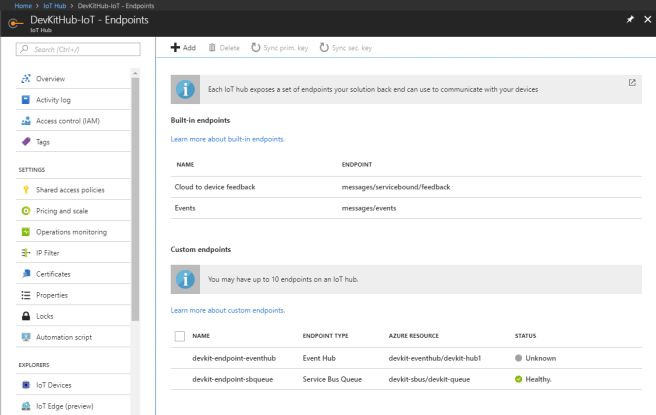This screenshot has height=415, width=656.
Task: Click Sync prim. key refresh icon
Action: 256,47
